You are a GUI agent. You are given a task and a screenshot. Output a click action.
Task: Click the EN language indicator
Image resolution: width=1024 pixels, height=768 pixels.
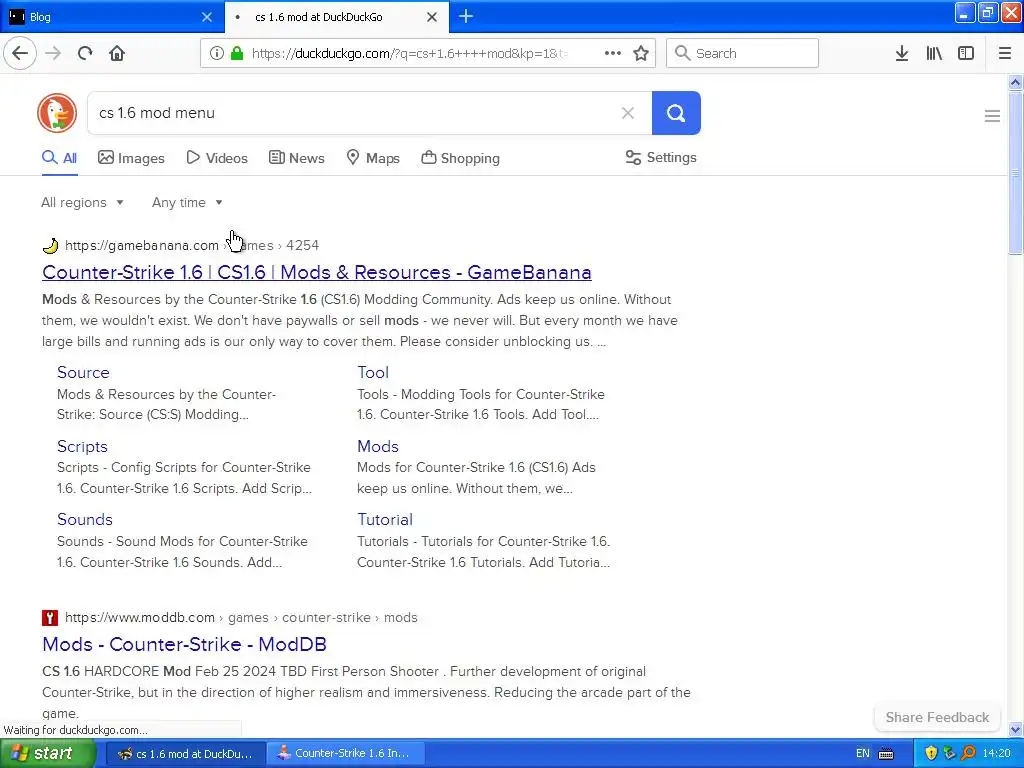click(x=863, y=754)
